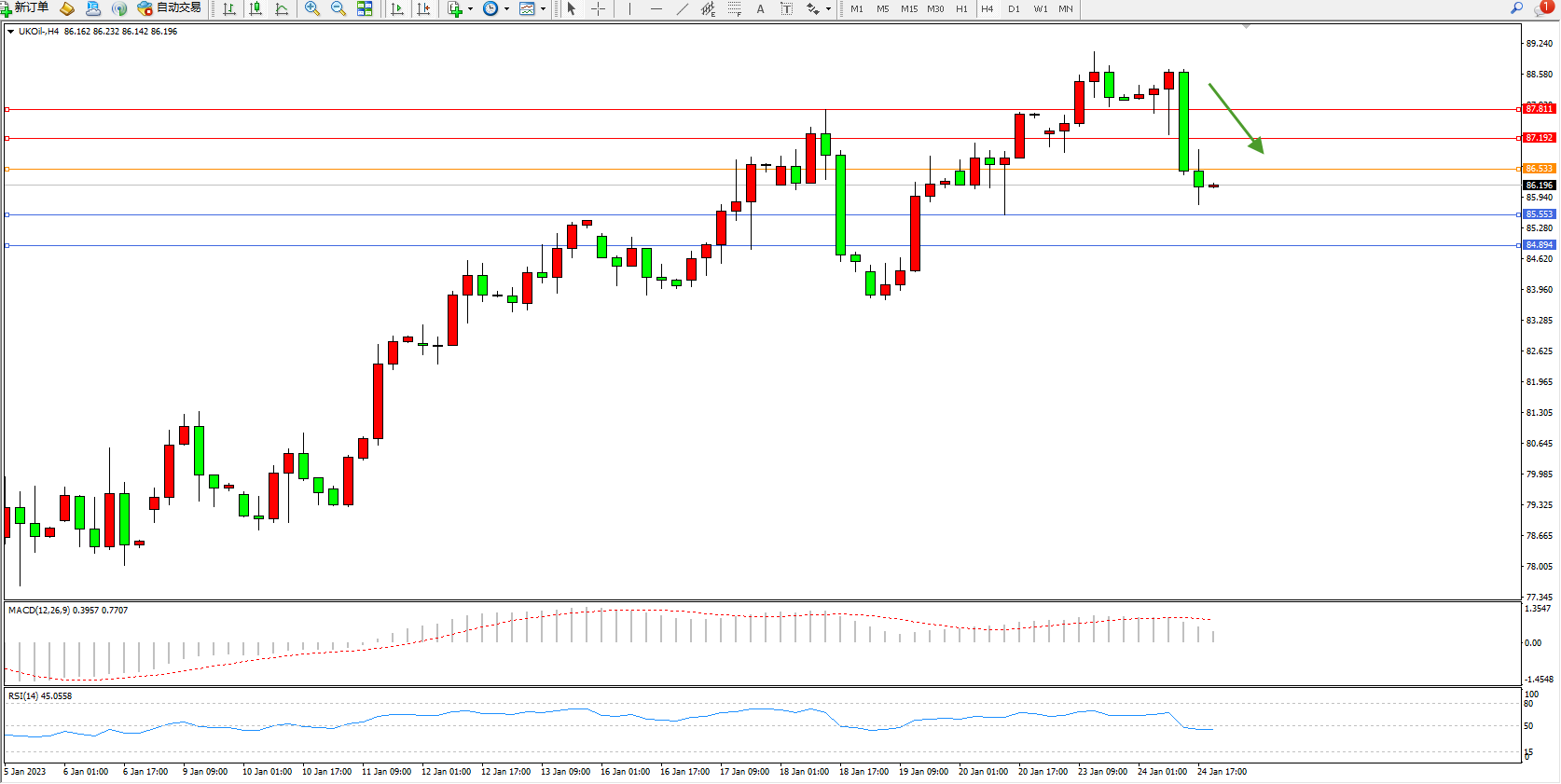Switch timeframe to D1

[x=1014, y=9]
